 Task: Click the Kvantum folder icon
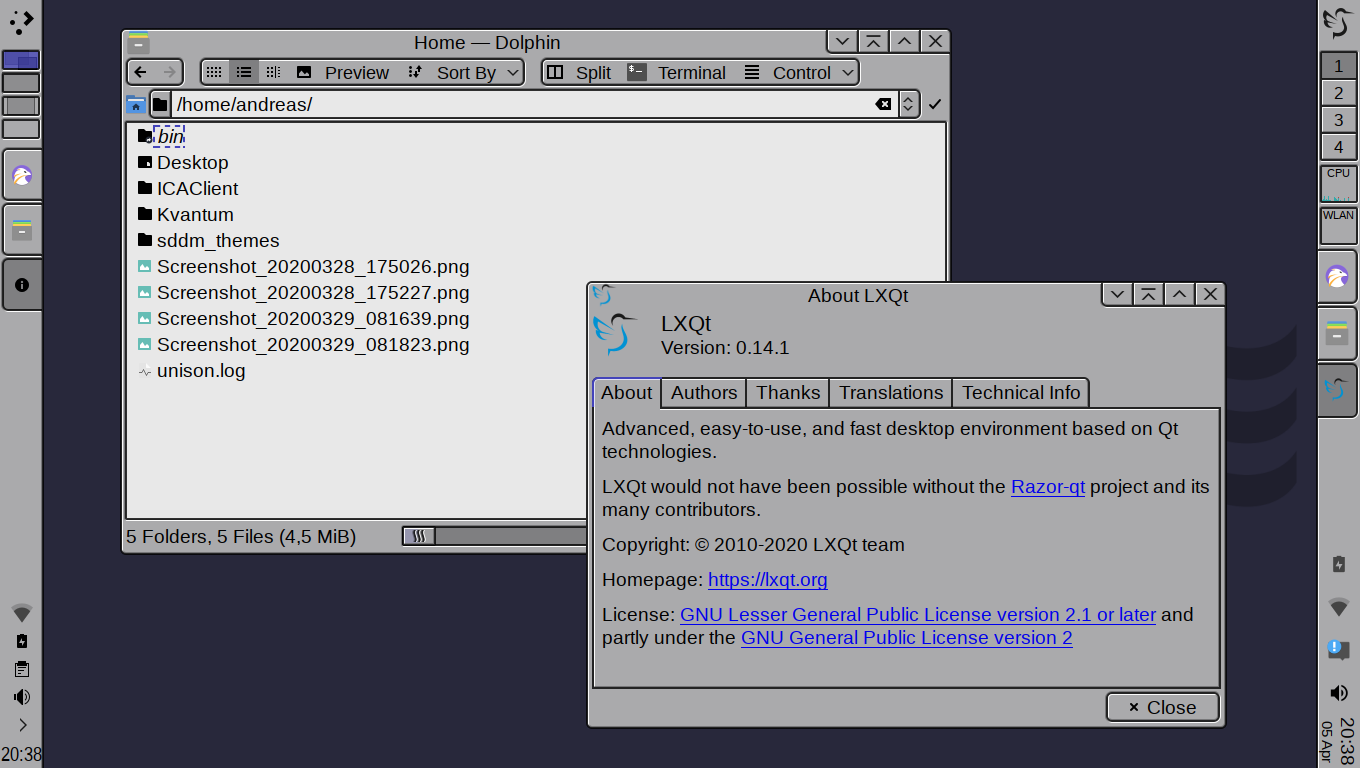pos(145,214)
